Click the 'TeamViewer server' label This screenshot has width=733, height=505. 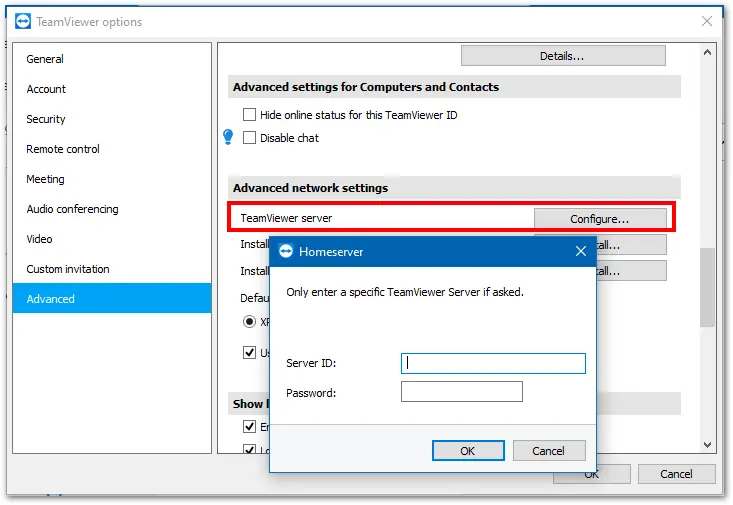point(286,218)
